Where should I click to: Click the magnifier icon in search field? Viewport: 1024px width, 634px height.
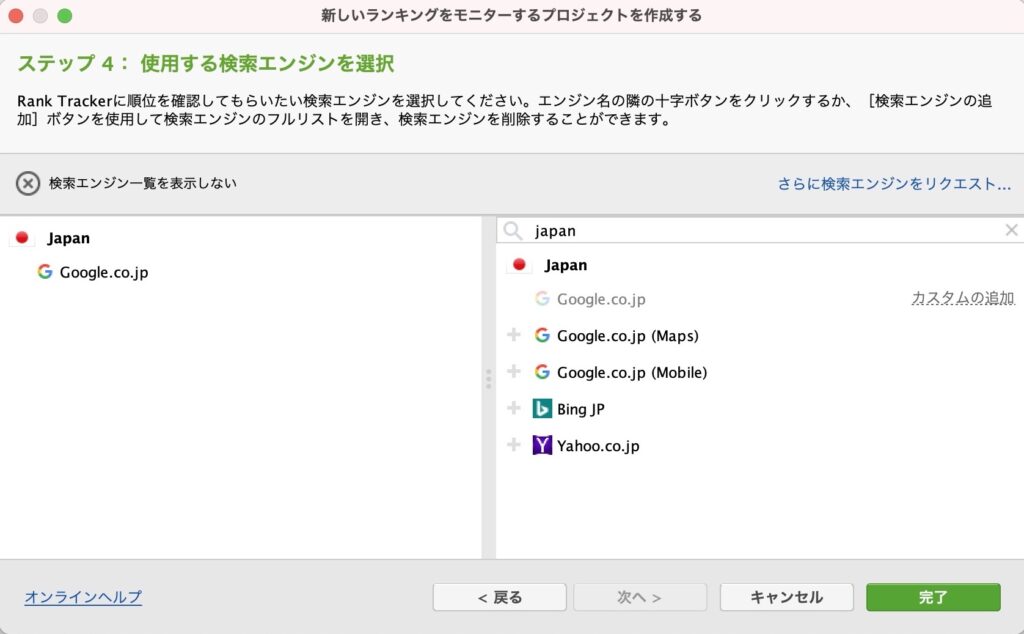coord(513,230)
